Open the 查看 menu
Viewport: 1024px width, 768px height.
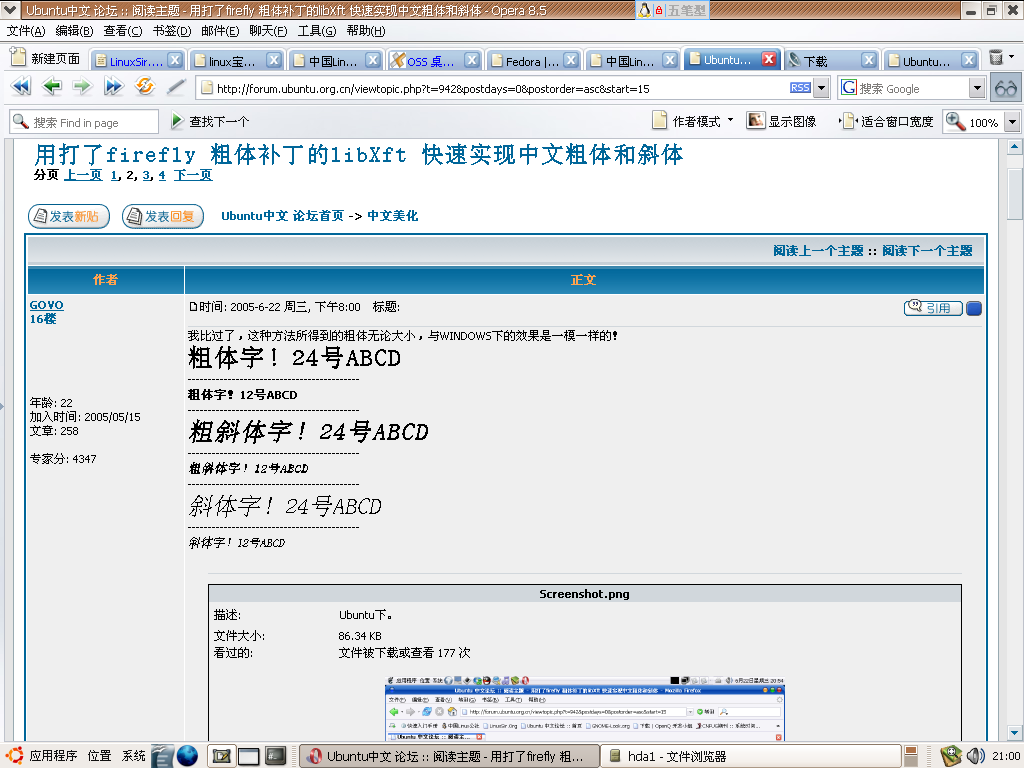(122, 31)
